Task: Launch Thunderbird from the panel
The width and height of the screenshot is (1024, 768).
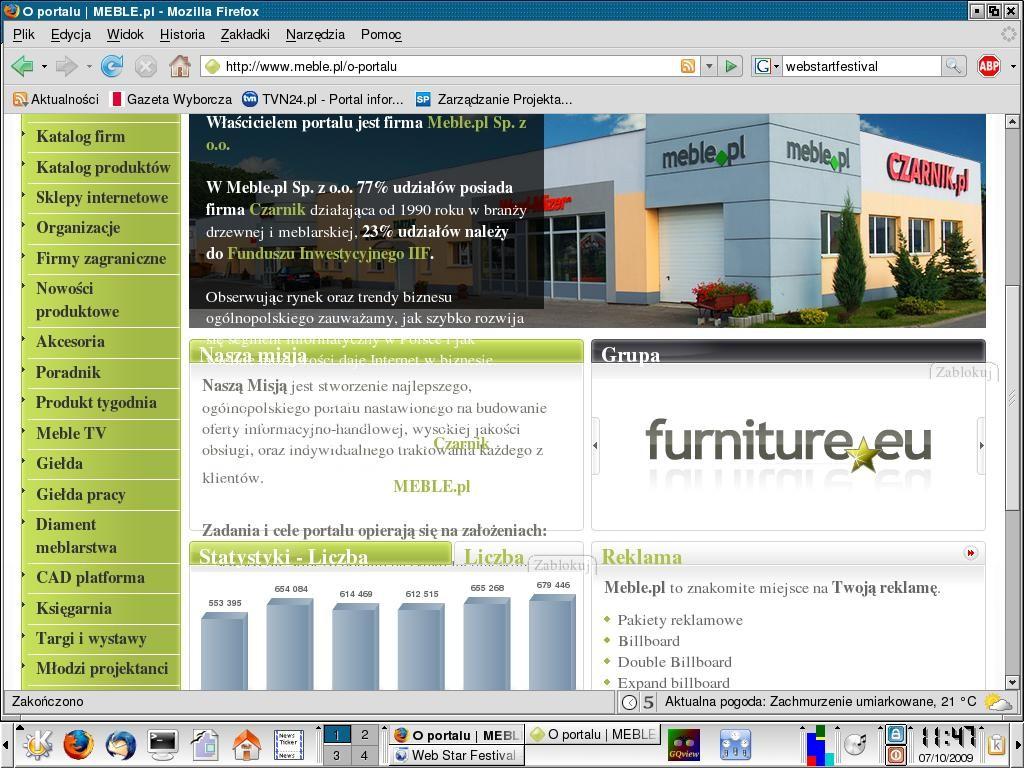Action: pos(120,745)
